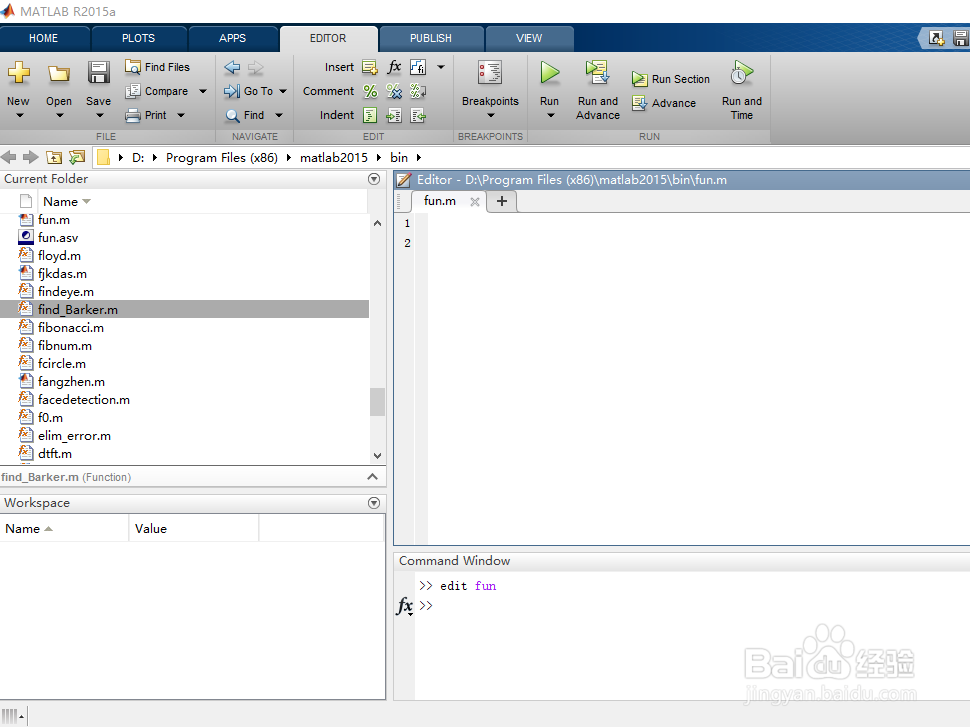Image resolution: width=970 pixels, height=727 pixels.
Task: Click the Decrease Indent icon
Action: coord(418,115)
